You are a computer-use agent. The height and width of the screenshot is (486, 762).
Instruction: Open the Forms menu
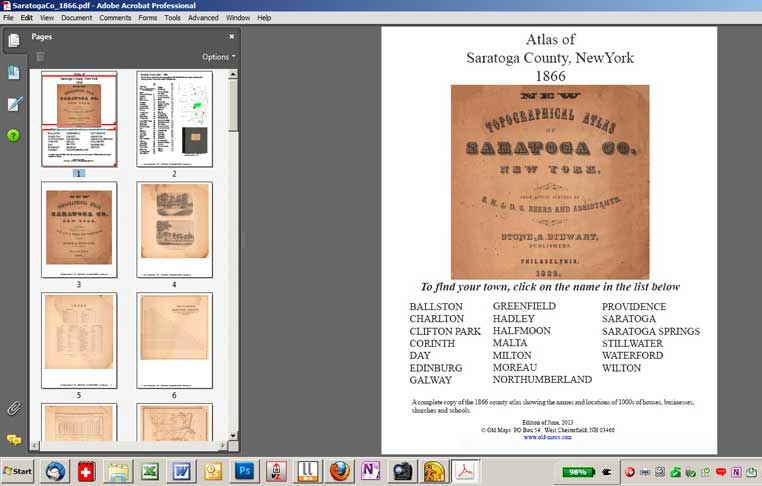[x=148, y=17]
